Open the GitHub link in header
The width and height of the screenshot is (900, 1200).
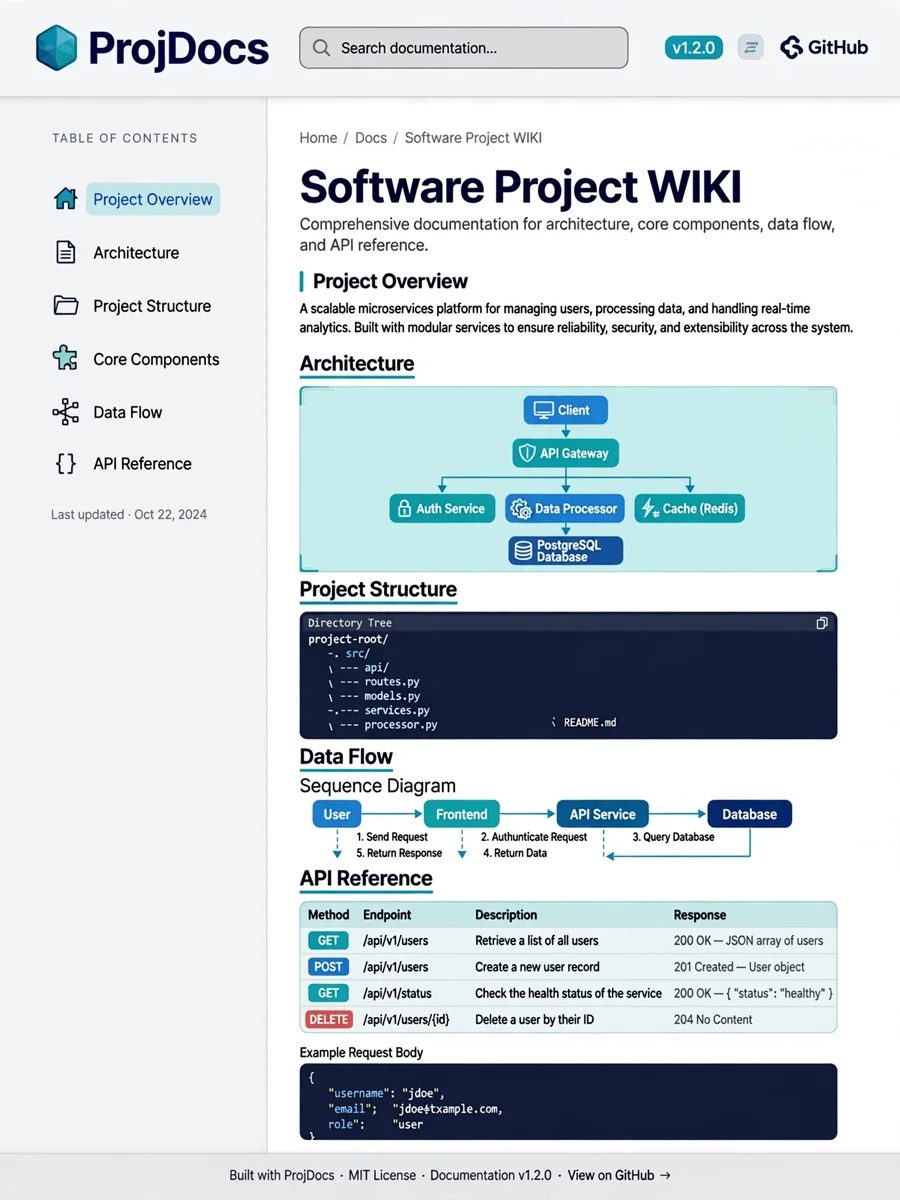(824, 47)
